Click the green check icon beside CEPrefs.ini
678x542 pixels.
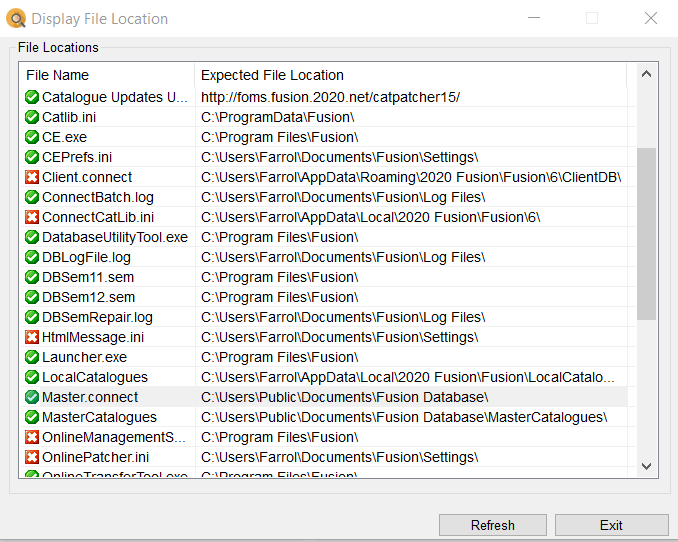pos(32,157)
